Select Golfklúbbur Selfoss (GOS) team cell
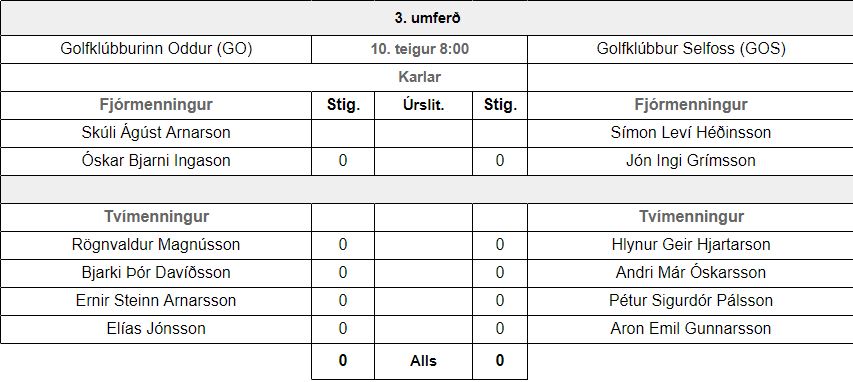 click(691, 49)
